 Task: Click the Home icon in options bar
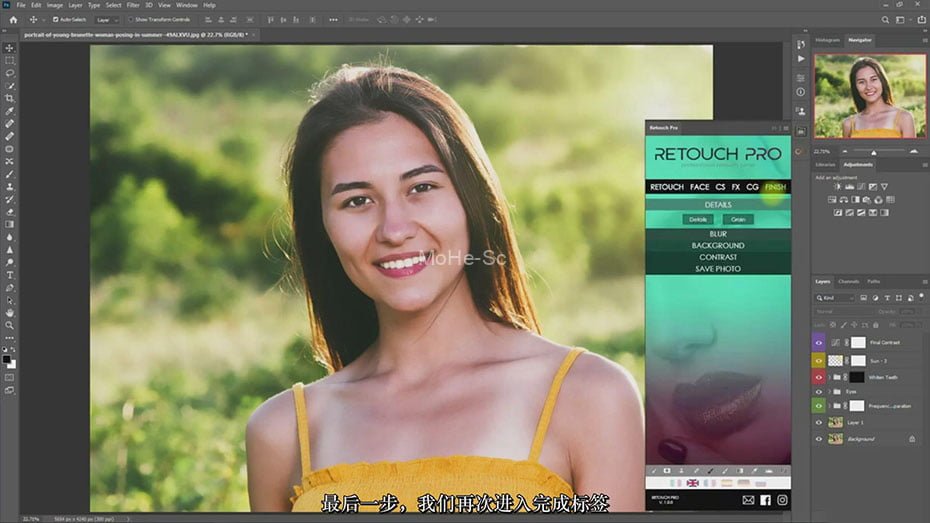point(13,19)
